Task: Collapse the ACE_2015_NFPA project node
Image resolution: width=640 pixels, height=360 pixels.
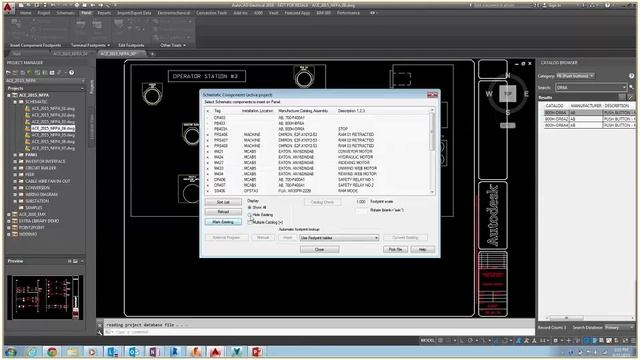Action: (9, 95)
